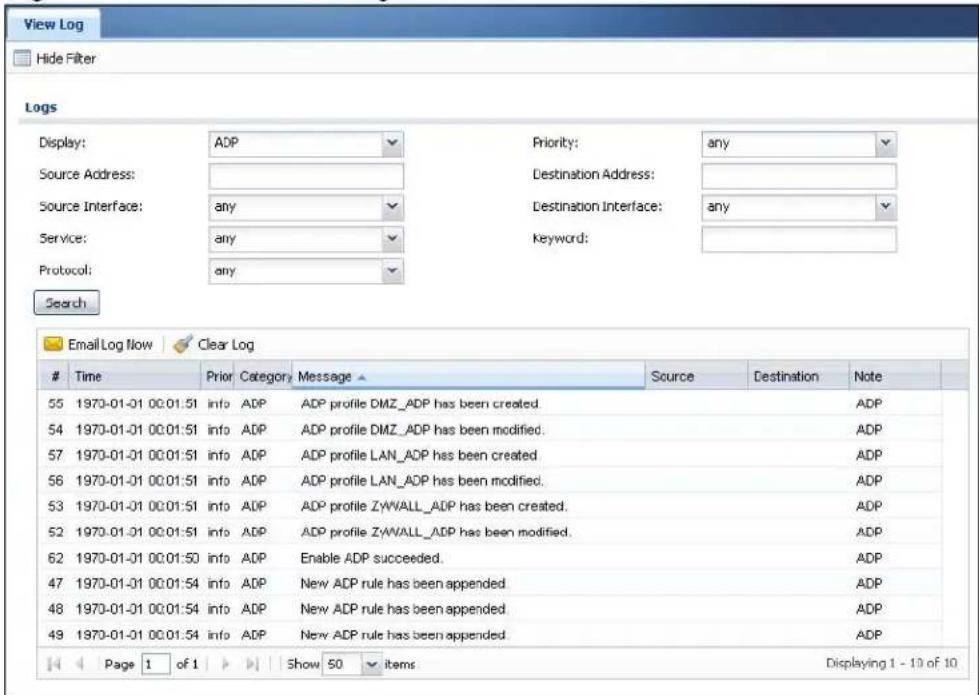Click the Page number input box
This screenshot has width=979, height=695.
(x=156, y=664)
